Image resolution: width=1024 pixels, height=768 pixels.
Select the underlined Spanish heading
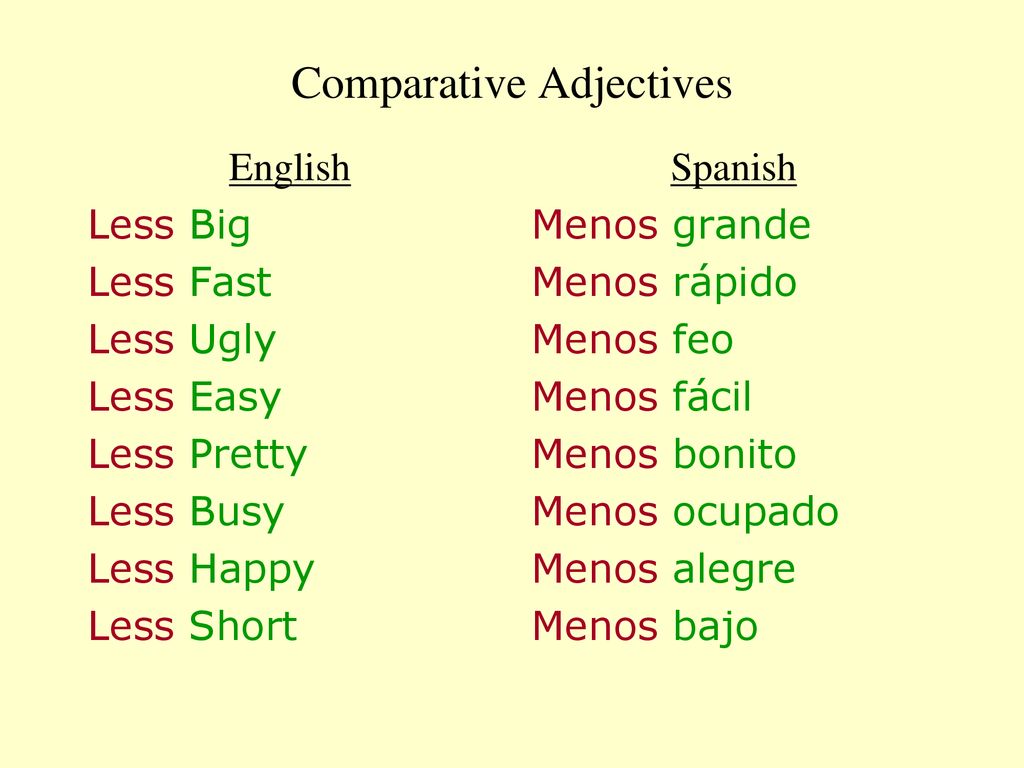click(x=733, y=168)
